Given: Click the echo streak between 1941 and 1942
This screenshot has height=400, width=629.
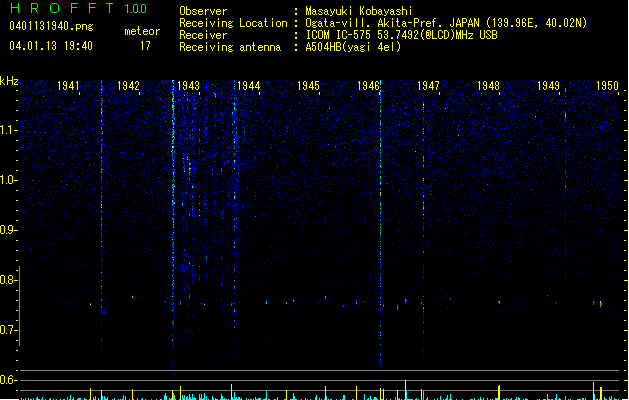Looking at the screenshot, I should point(101,223).
